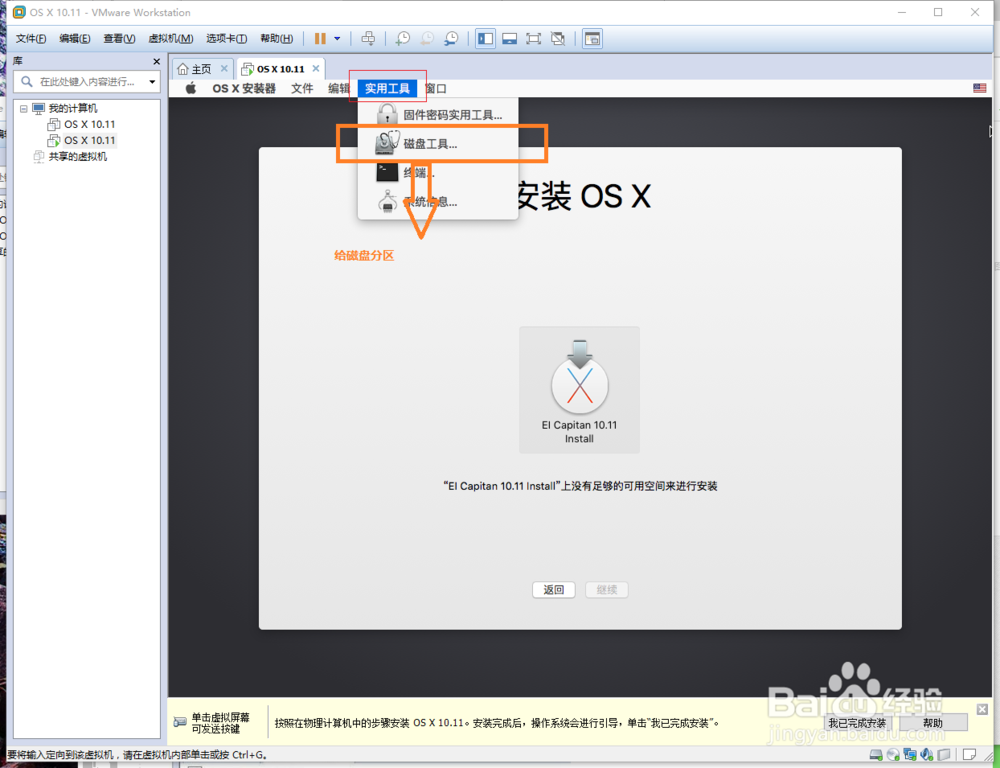Open the 编辑(E) menu in VMware
Screen dimensions: 1000x768
(75, 39)
